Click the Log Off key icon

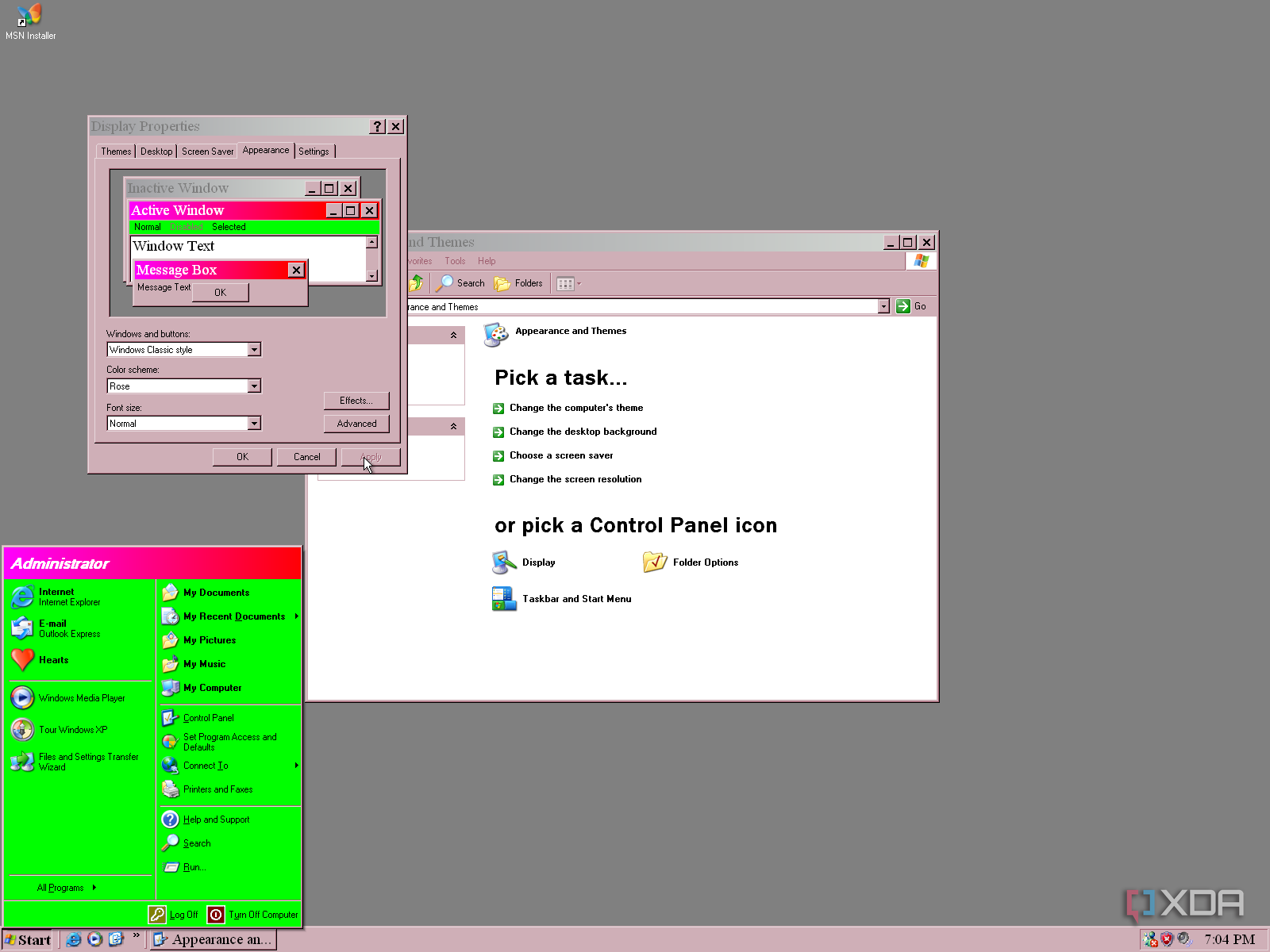click(157, 915)
